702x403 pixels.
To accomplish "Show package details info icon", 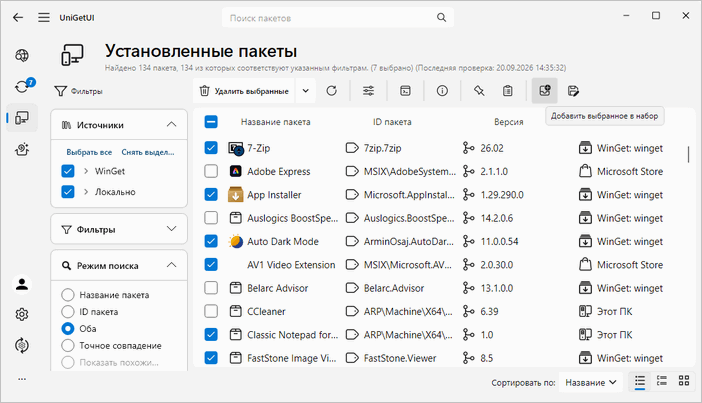I will coord(442,91).
